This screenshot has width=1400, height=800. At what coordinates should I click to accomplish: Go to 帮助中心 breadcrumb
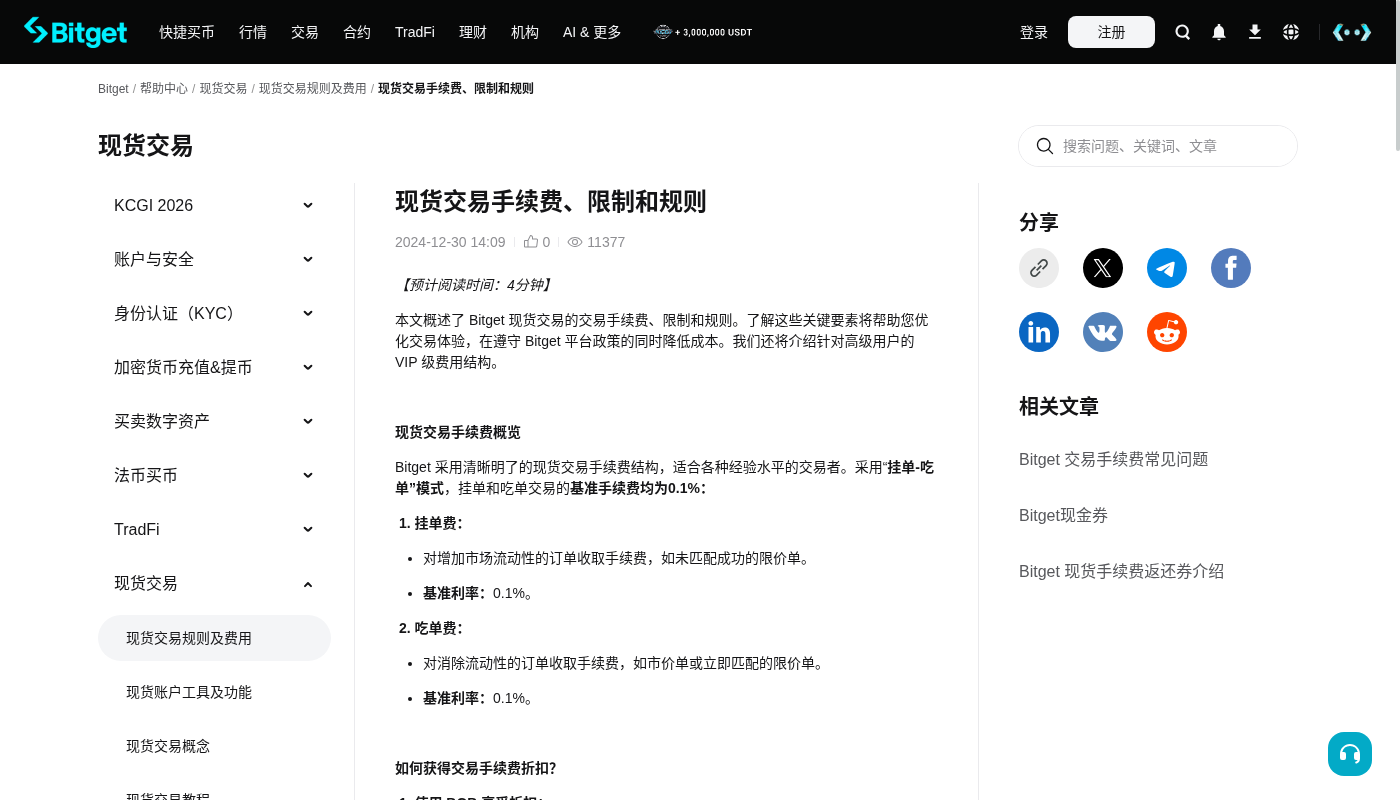[x=164, y=89]
